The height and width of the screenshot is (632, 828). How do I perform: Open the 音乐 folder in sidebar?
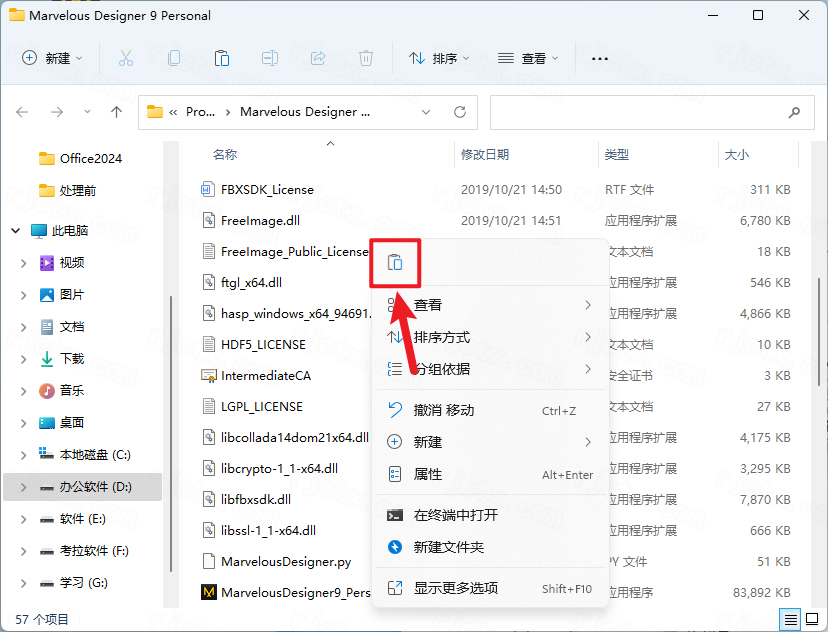tap(62, 391)
